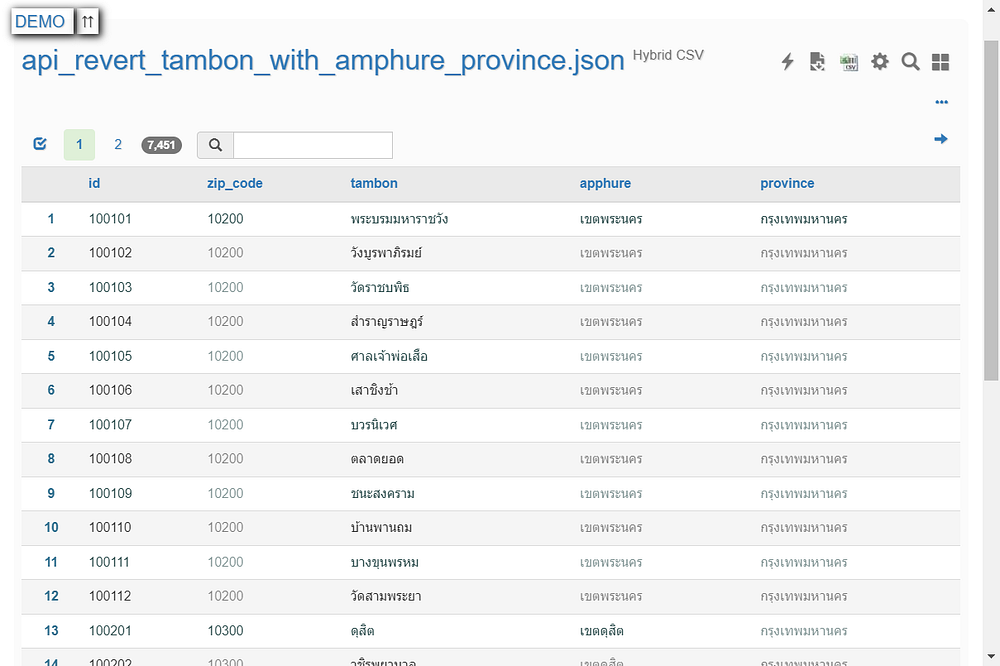Click the province column header
The image size is (1000, 666).
point(787,184)
